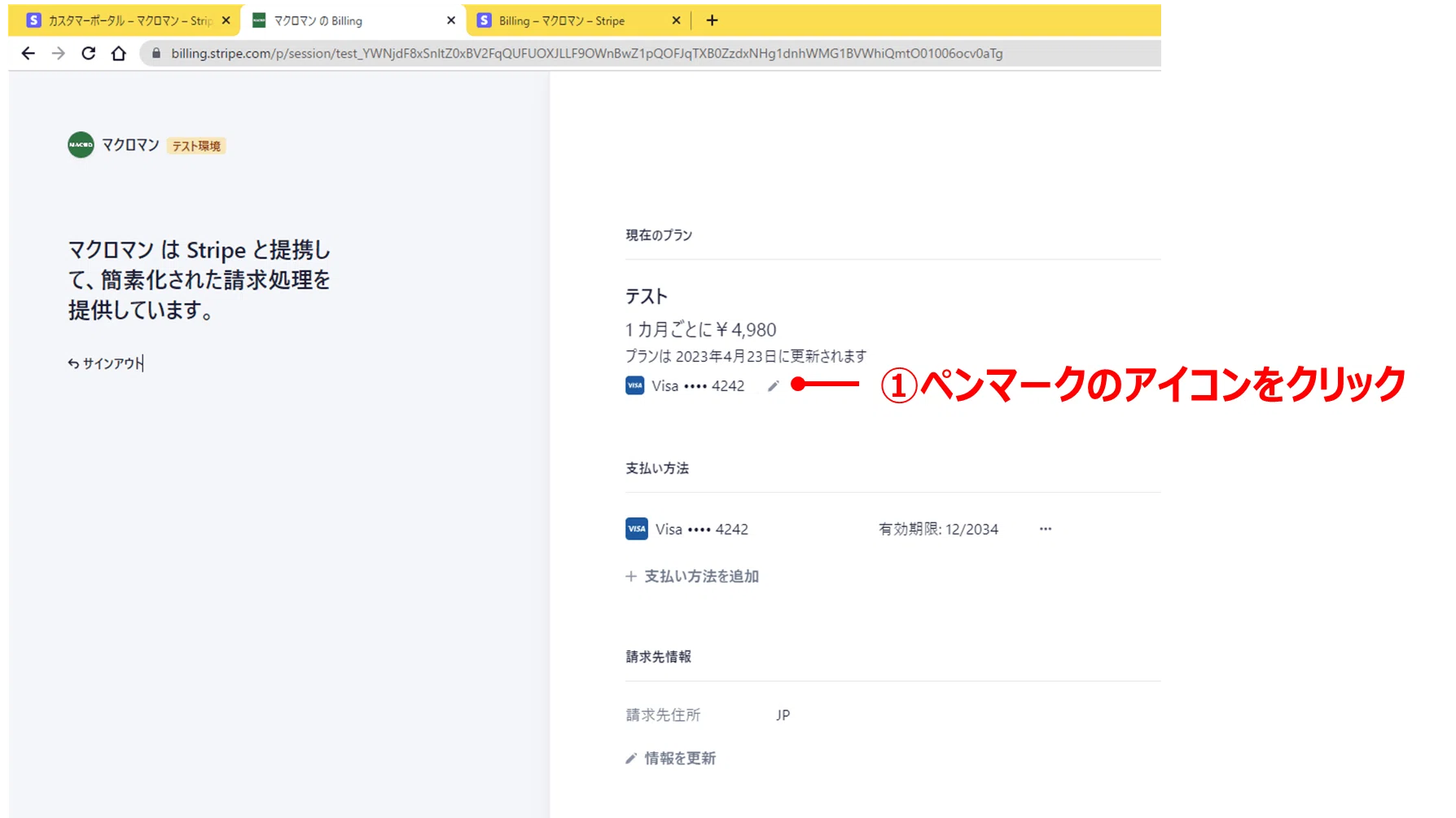This screenshot has width=1456, height=818.
Task: Switch to the カスタマーポータル tab
Action: click(x=122, y=20)
